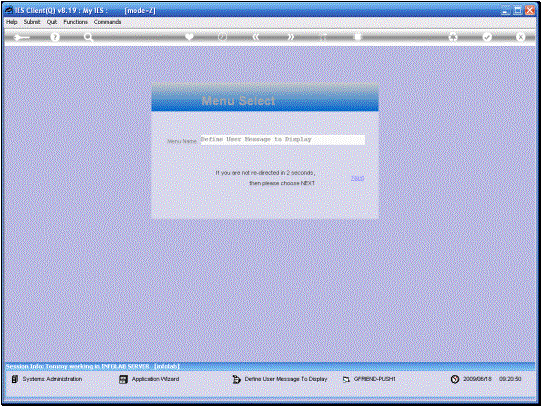Click the circled X toolbar icon
Screen dimensions: 541x406
point(521,37)
